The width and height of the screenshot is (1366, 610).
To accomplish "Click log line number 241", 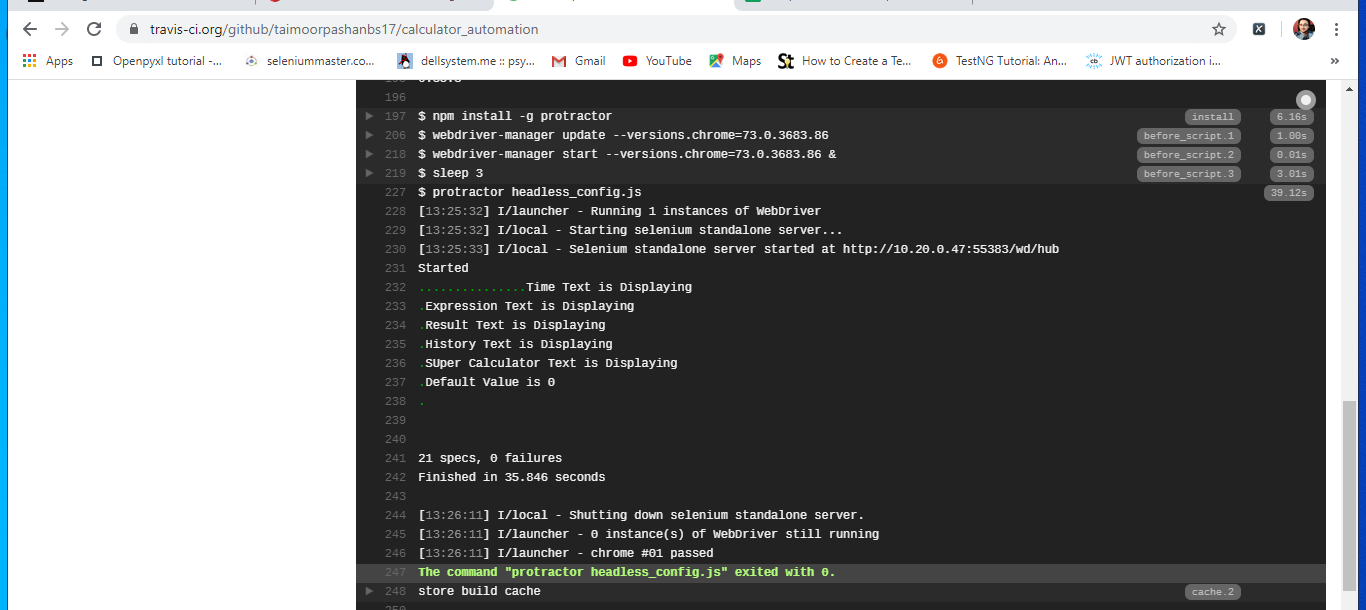I will pyautogui.click(x=395, y=458).
